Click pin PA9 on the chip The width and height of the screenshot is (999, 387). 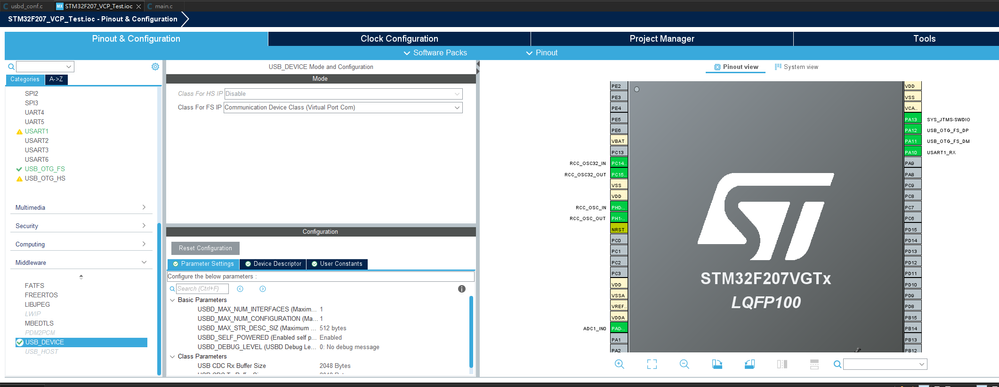tap(912, 163)
